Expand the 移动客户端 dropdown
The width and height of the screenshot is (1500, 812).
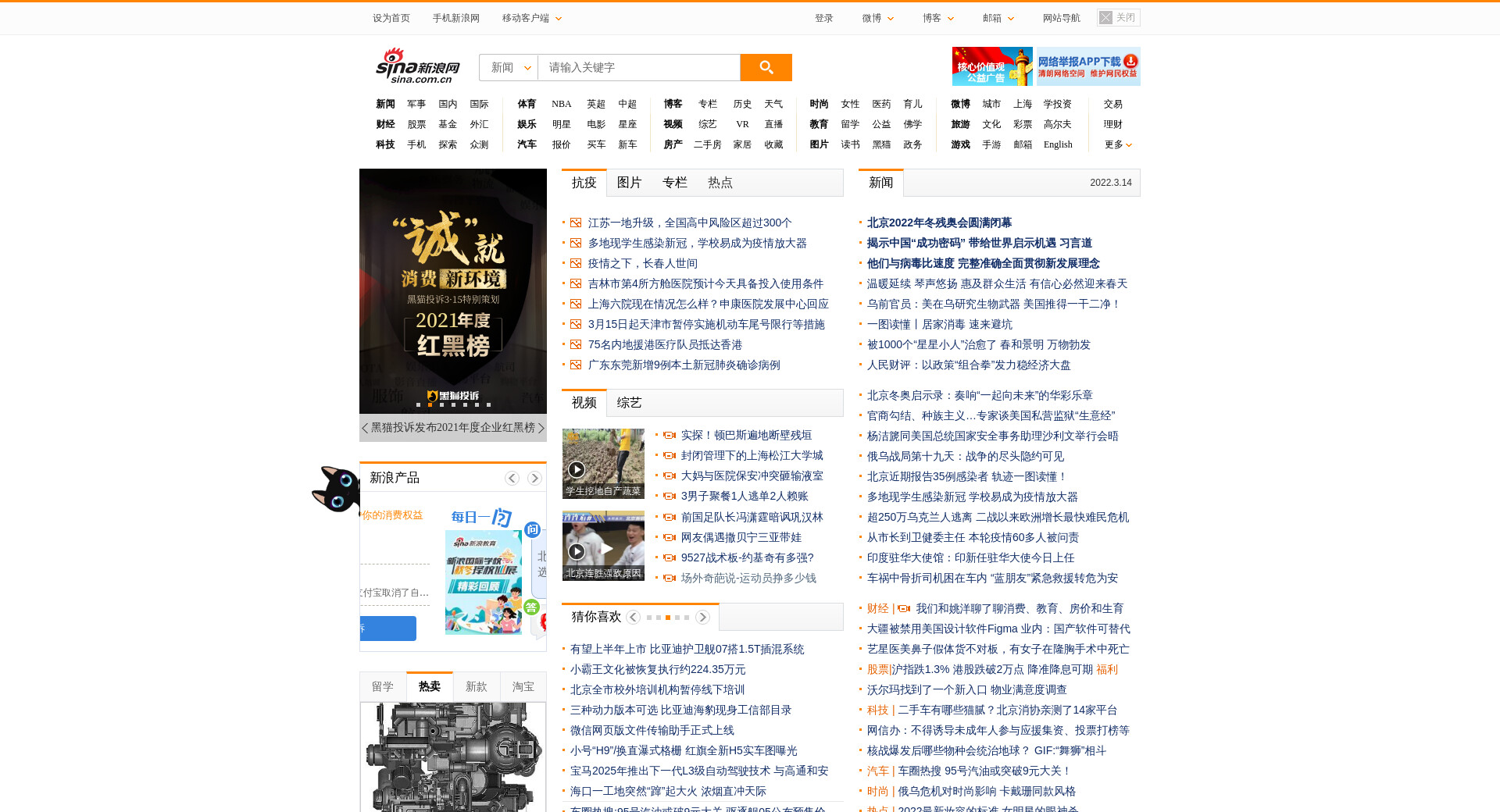pyautogui.click(x=532, y=18)
